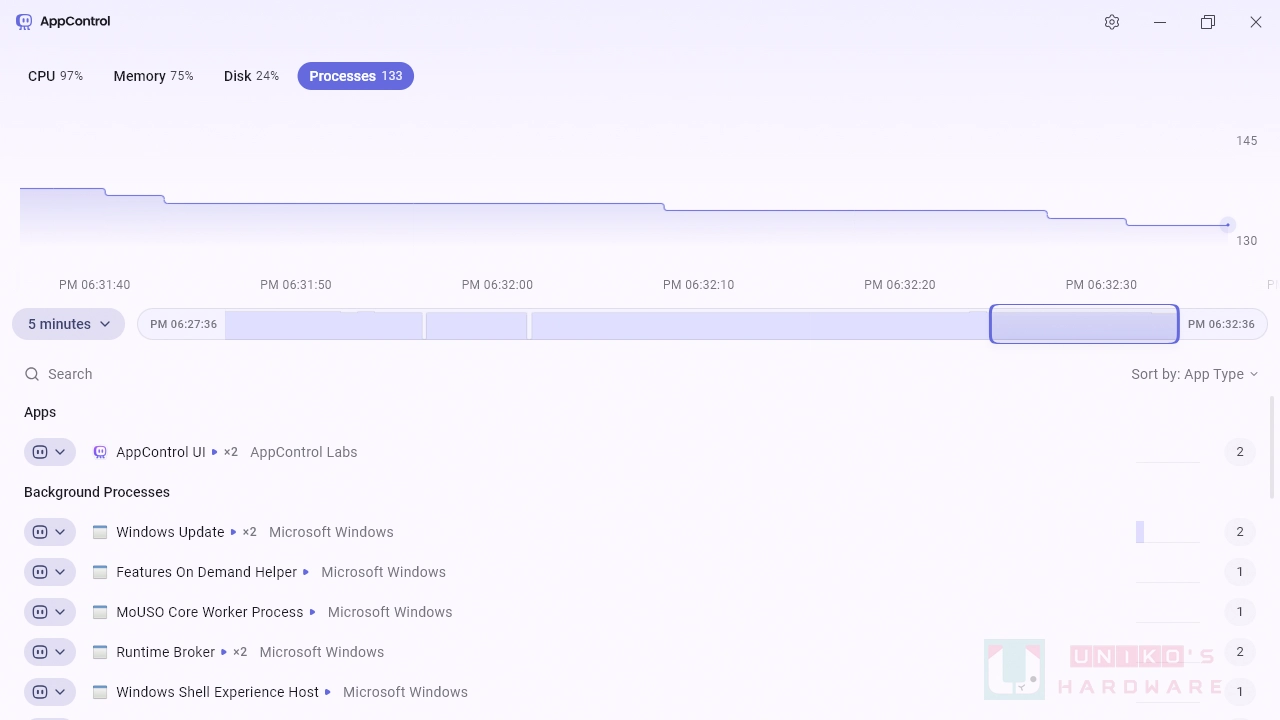Screen dimensions: 1280x720
Task: Click the Runtime Broker window icon
Action: tap(100, 652)
